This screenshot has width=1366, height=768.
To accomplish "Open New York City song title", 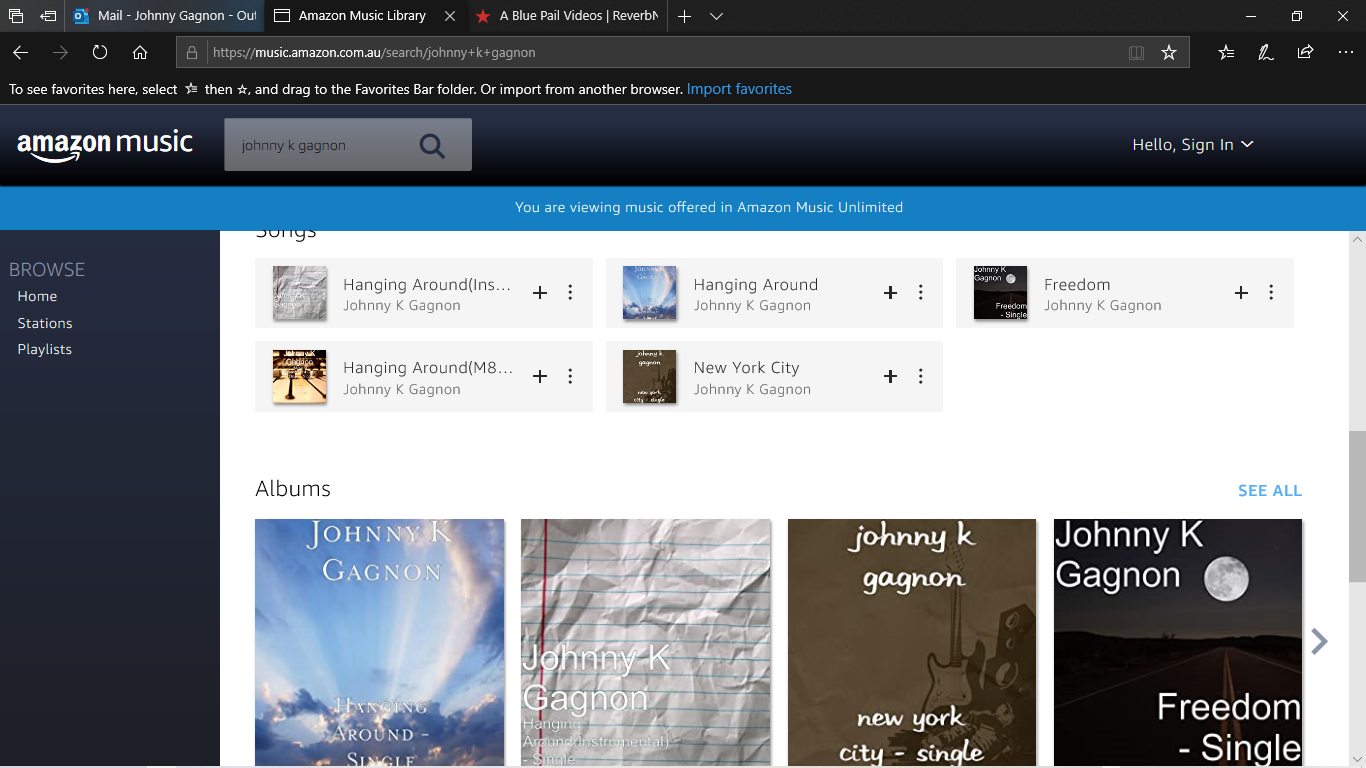I will coord(747,368).
